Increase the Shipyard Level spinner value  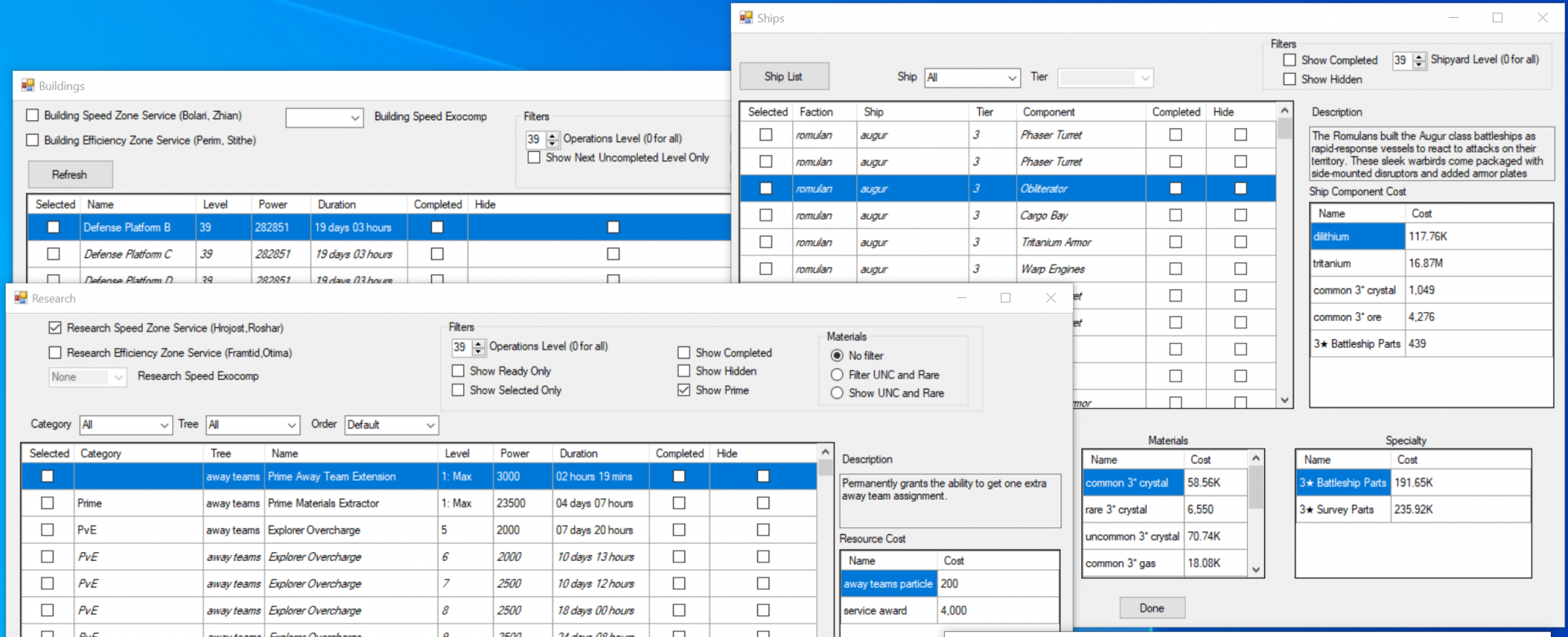point(1419,56)
